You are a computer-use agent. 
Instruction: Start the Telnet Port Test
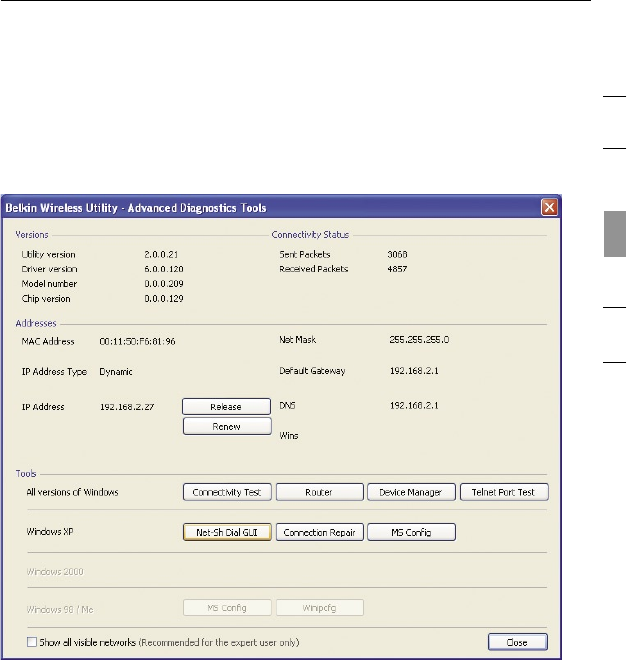click(x=504, y=492)
